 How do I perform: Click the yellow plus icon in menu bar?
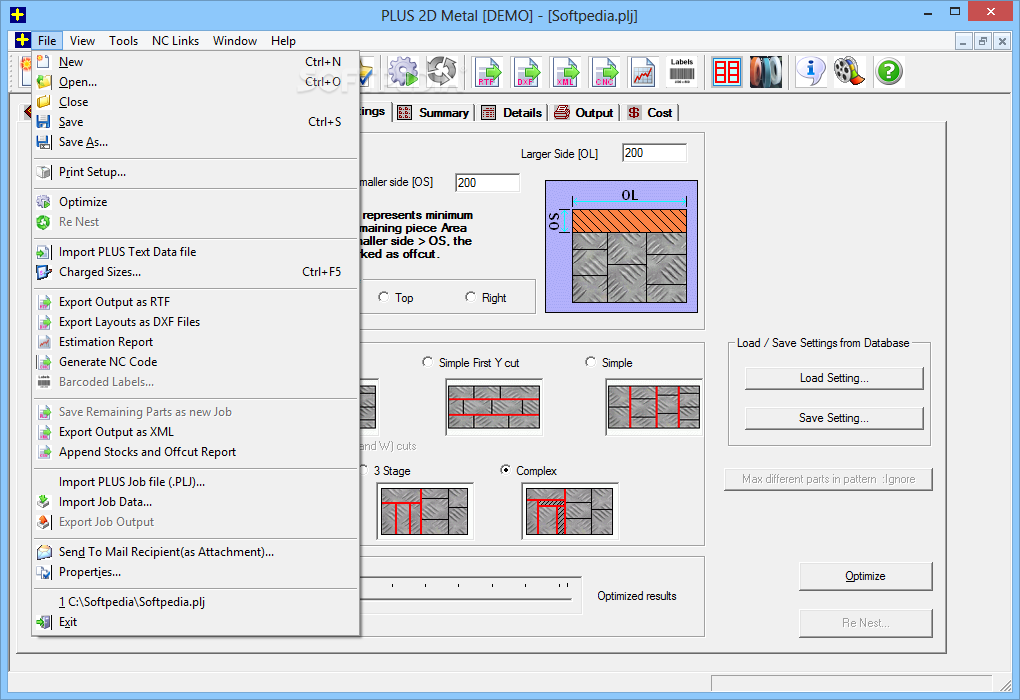[22, 40]
